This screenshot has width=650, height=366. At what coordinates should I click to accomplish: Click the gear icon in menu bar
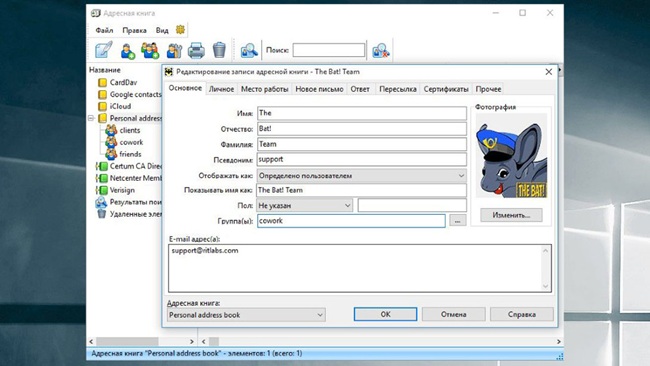click(180, 29)
